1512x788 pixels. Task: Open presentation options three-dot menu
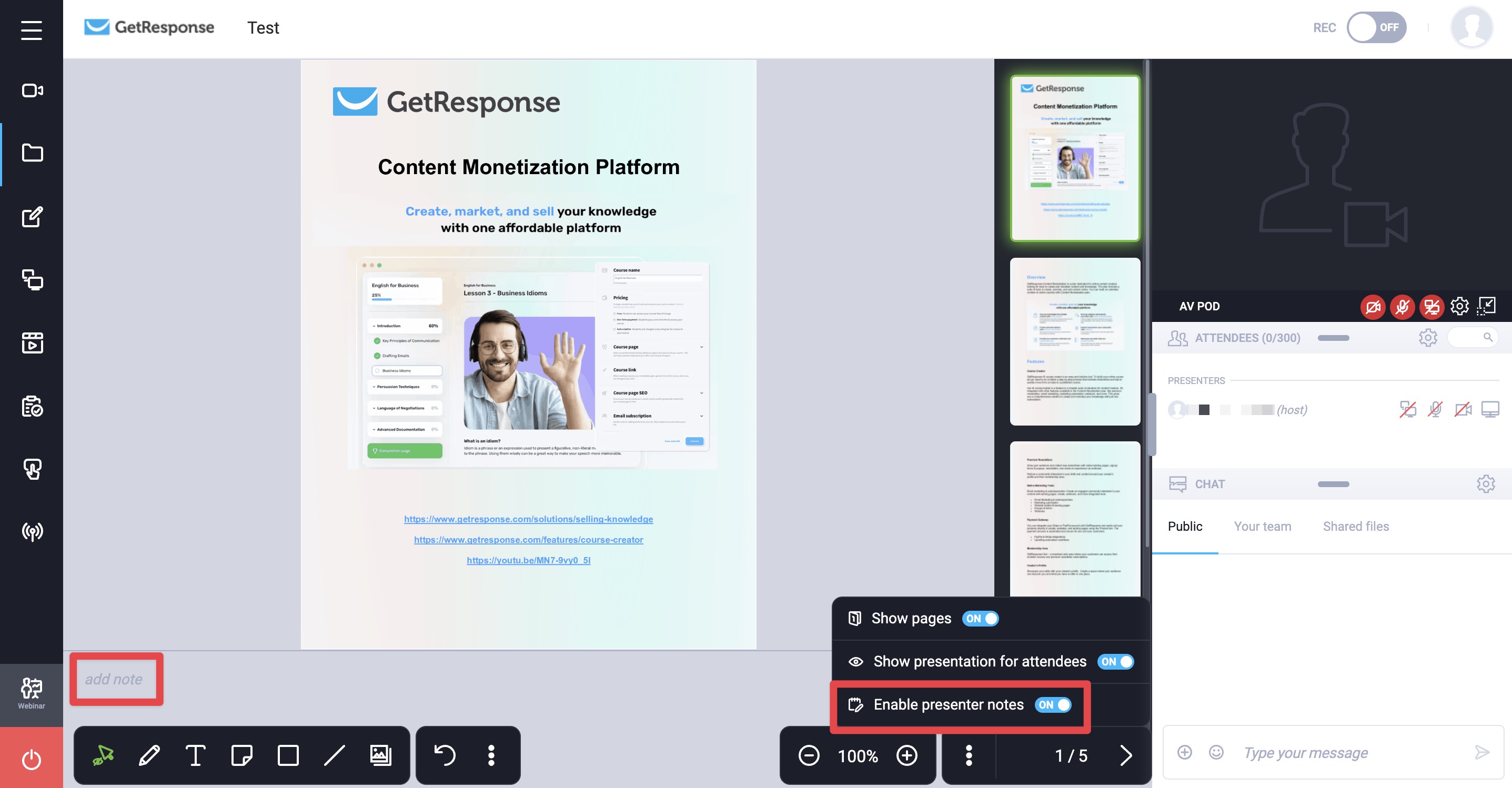[x=969, y=756]
